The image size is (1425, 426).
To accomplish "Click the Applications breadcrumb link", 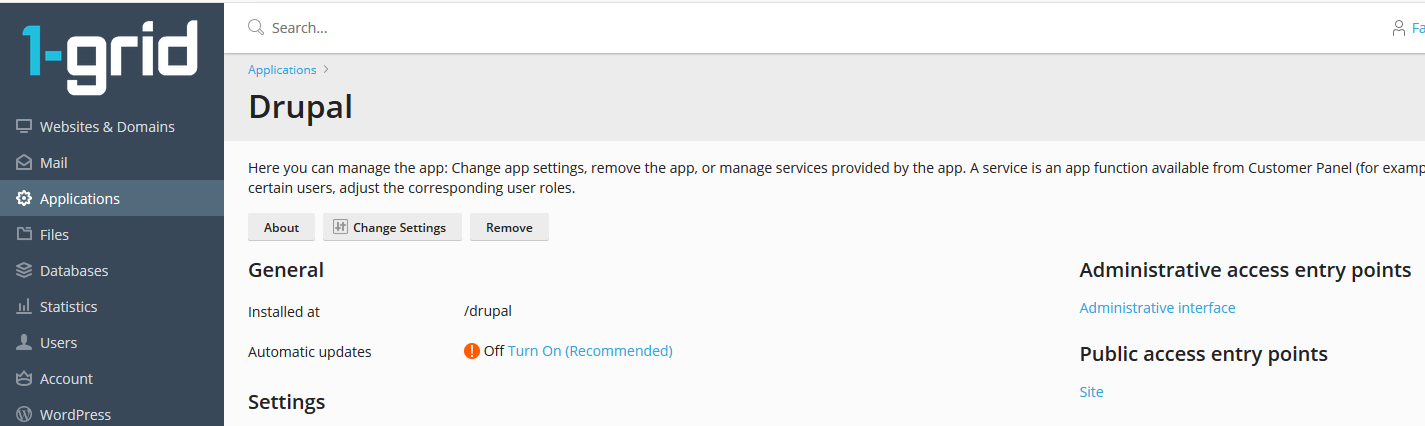I will click(282, 70).
